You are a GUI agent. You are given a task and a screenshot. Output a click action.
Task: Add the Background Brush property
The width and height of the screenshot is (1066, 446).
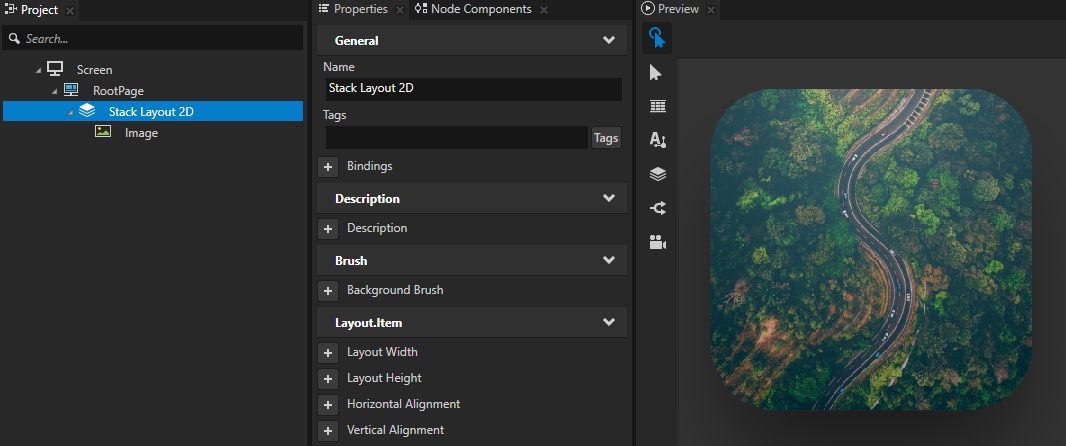click(x=328, y=291)
